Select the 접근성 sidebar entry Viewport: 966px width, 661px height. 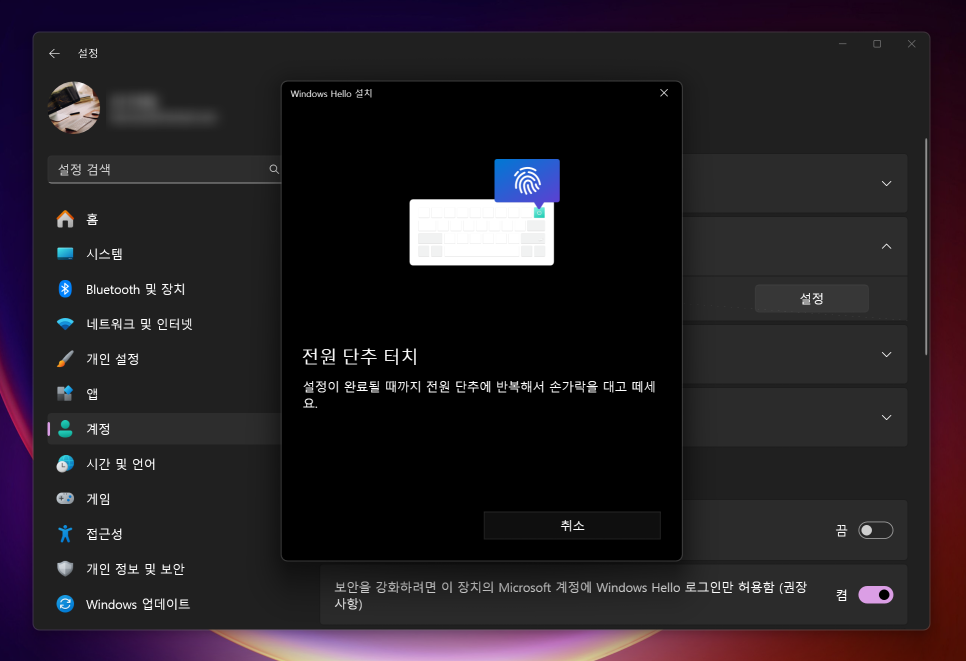164,533
